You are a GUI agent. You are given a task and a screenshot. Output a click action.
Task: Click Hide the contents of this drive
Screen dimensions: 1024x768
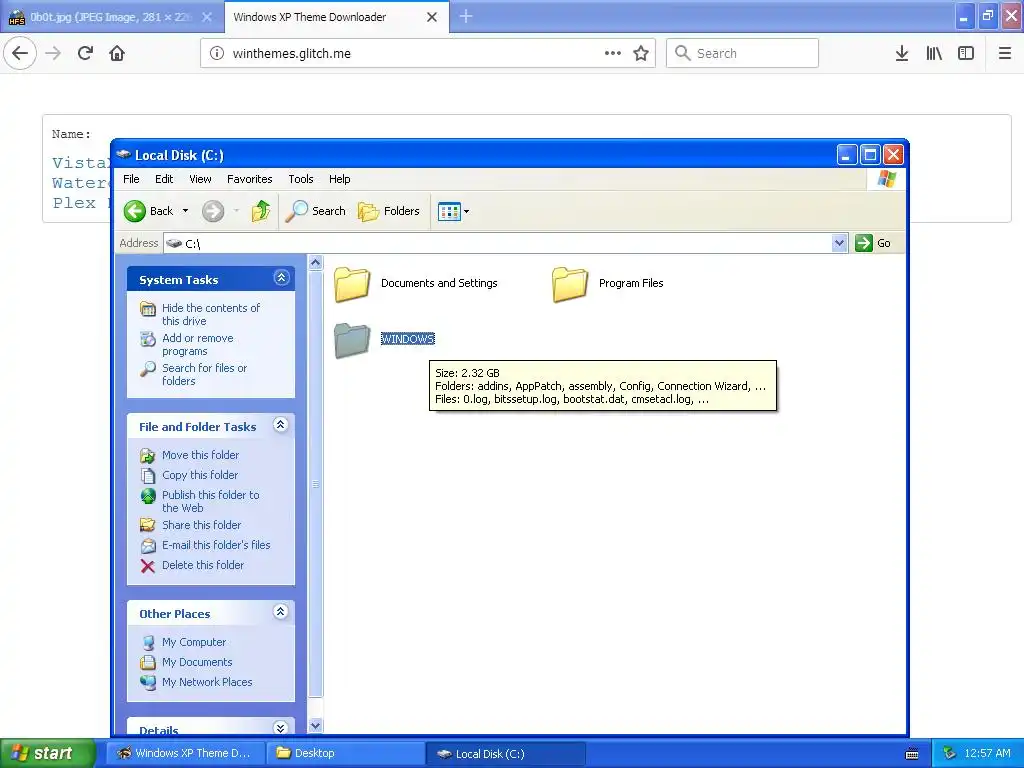[210, 314]
